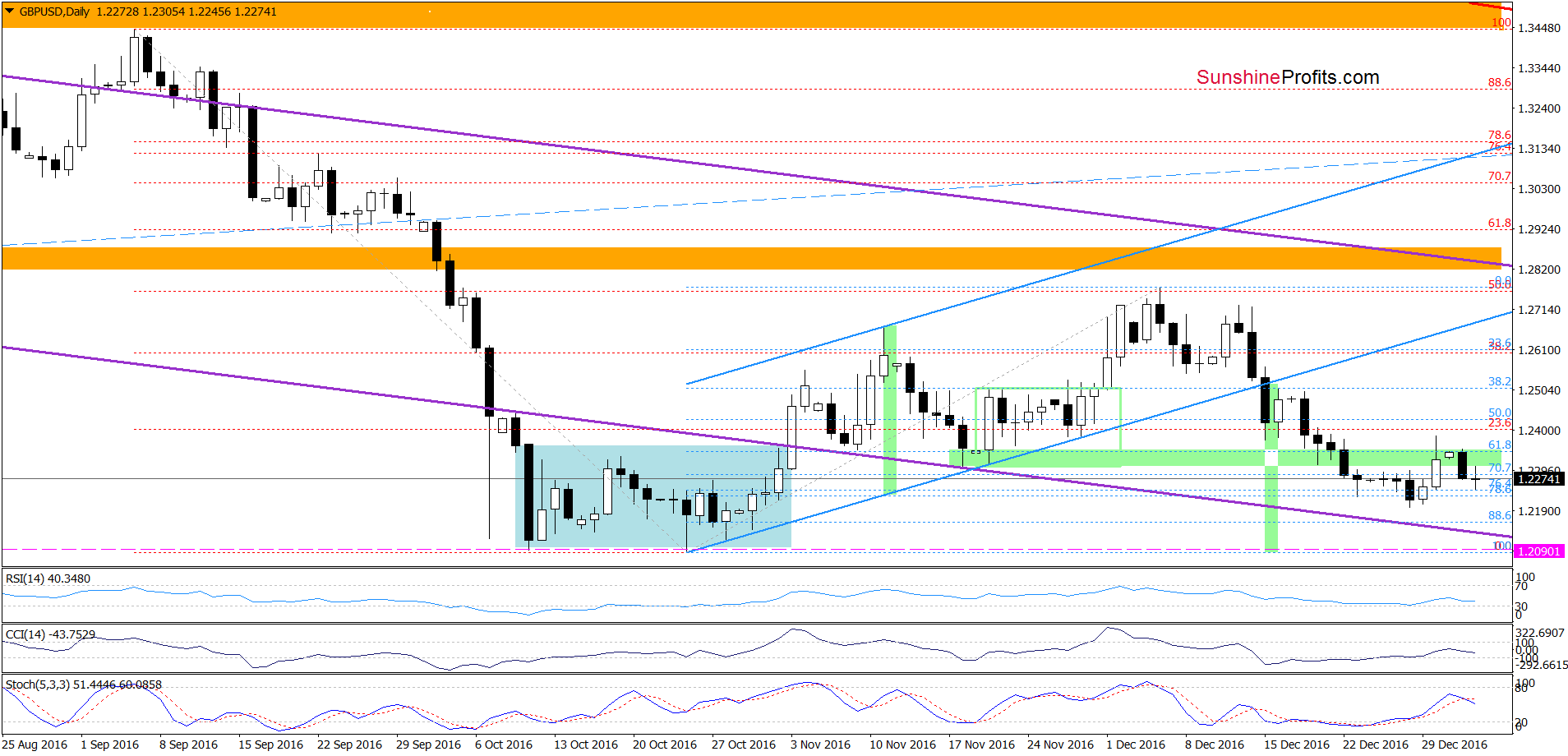Select the light-blue consolidation rectangle in October

coord(653,496)
